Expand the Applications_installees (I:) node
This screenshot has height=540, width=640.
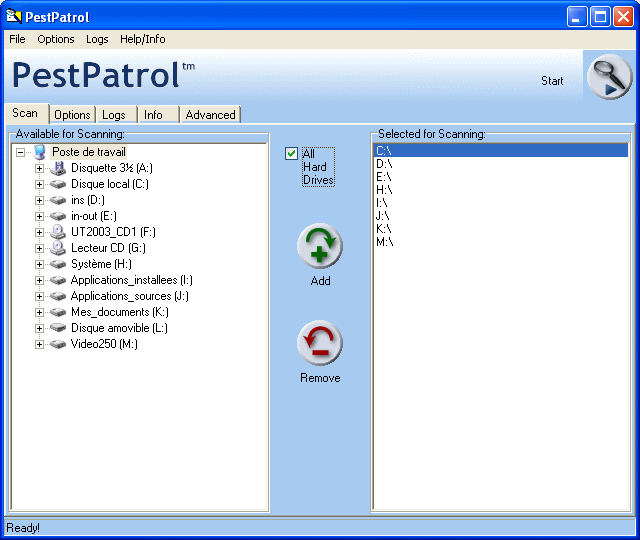click(39, 280)
